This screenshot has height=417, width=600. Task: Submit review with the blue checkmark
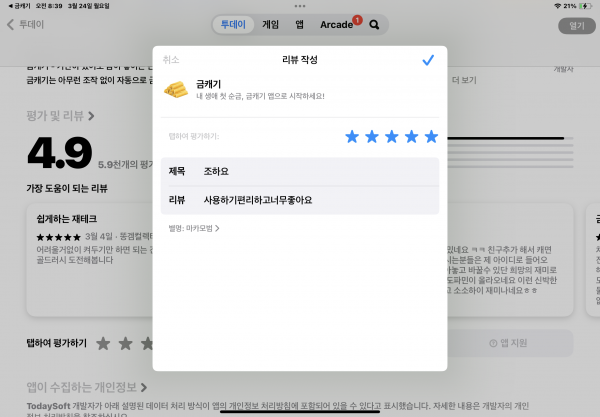coord(428,60)
